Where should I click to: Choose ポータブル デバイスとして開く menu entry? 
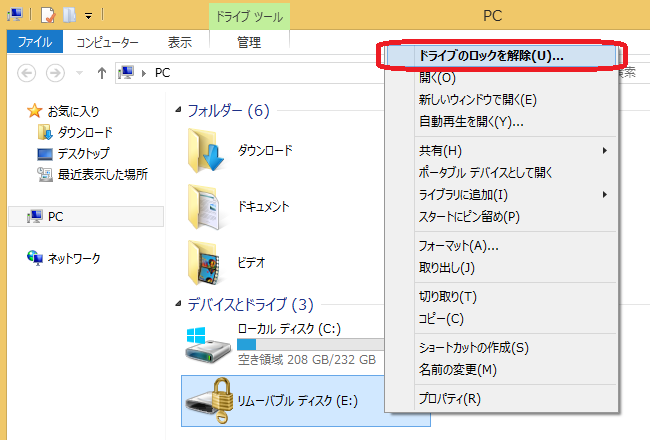[x=502, y=173]
